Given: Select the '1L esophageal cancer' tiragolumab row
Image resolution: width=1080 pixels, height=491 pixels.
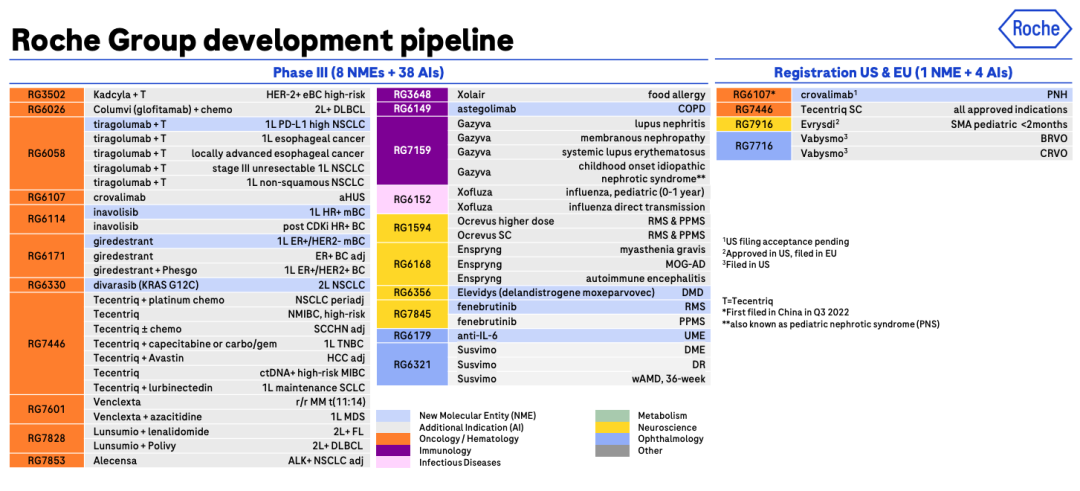Looking at the screenshot, I should [x=229, y=138].
